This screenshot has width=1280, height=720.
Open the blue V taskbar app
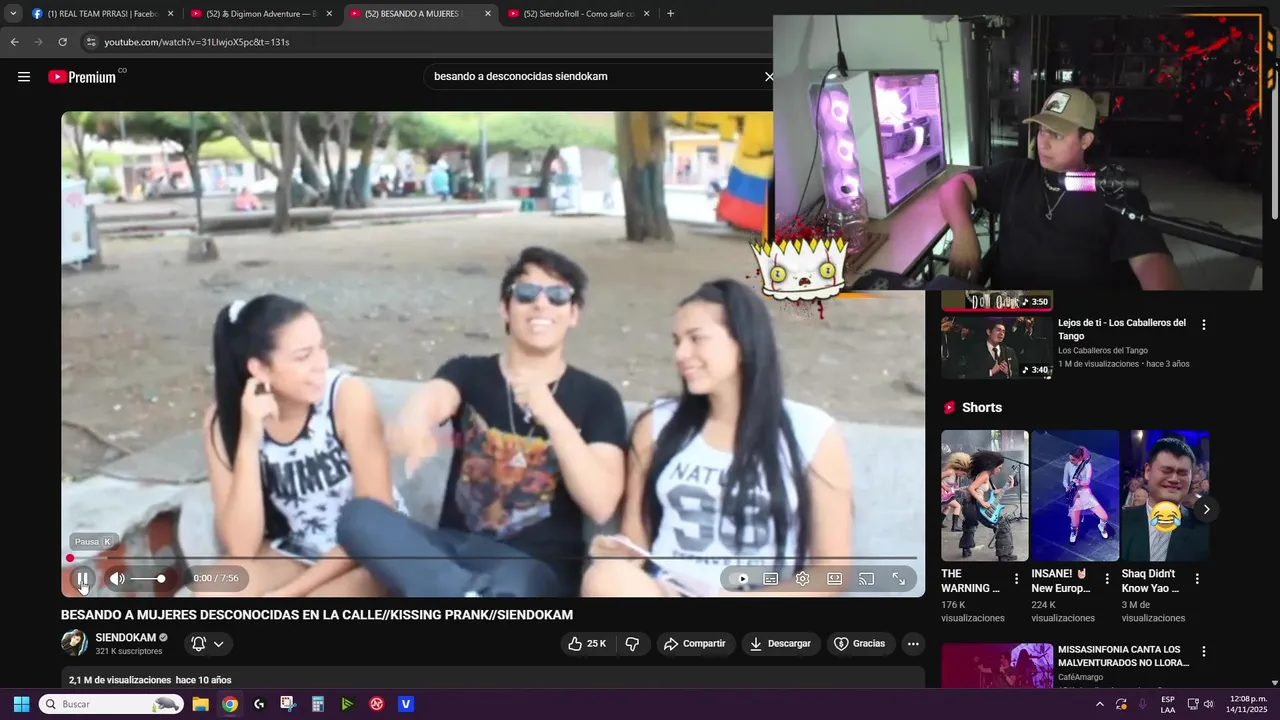[x=405, y=704]
